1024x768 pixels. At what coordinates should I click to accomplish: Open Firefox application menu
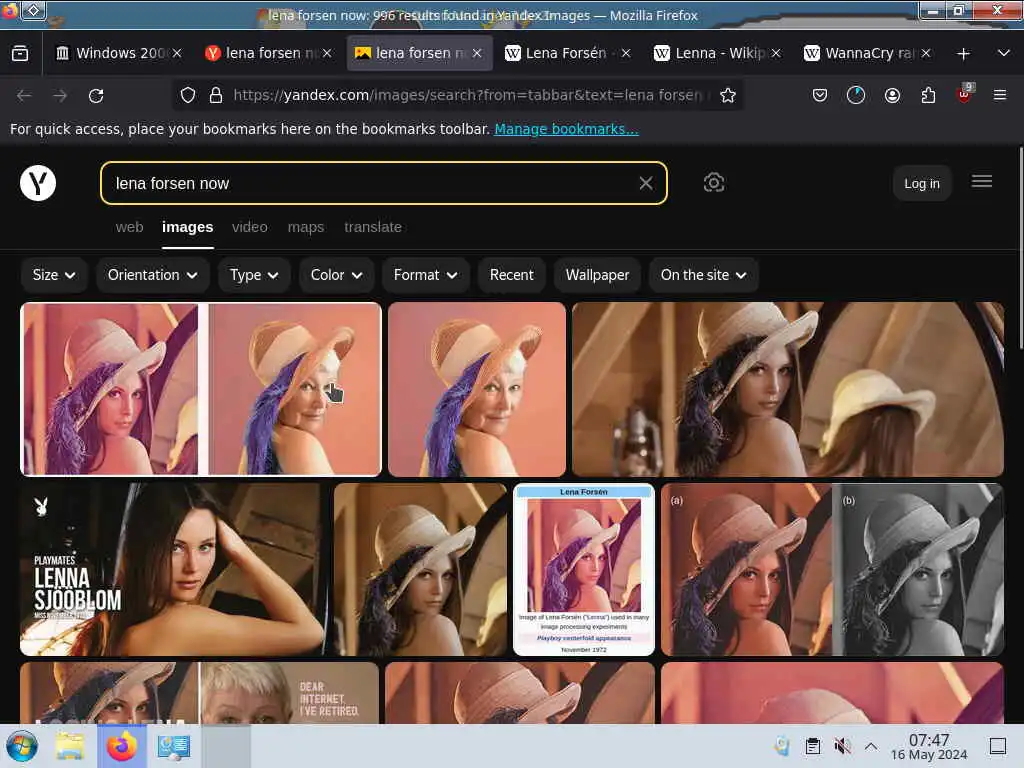(1000, 95)
